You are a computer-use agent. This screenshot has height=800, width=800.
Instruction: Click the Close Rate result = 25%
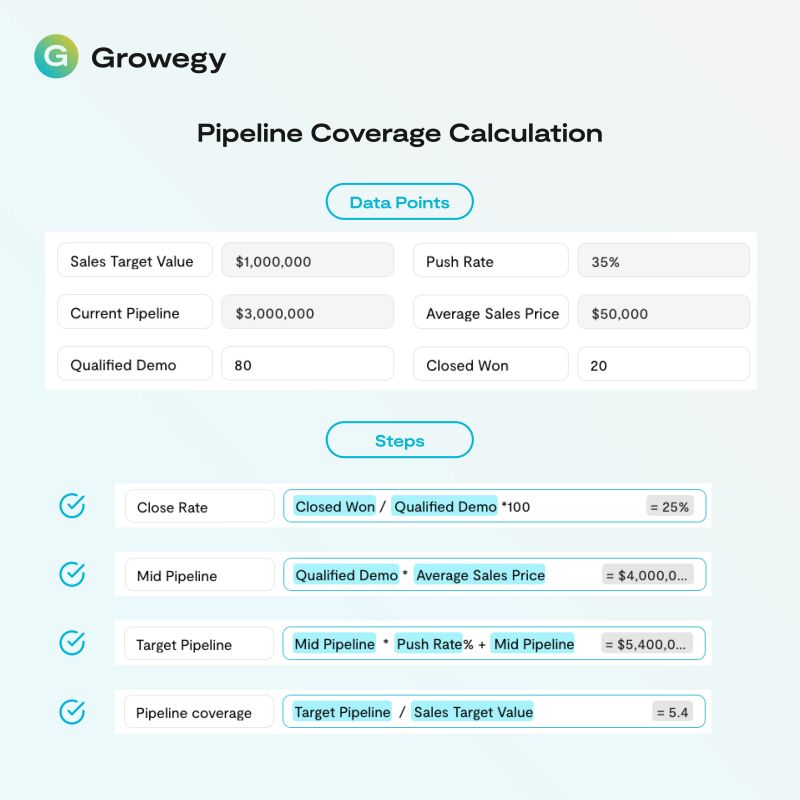(x=669, y=507)
